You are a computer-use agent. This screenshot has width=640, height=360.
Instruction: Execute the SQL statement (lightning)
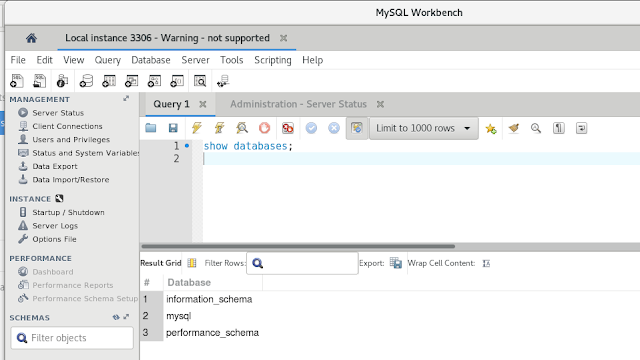point(197,128)
